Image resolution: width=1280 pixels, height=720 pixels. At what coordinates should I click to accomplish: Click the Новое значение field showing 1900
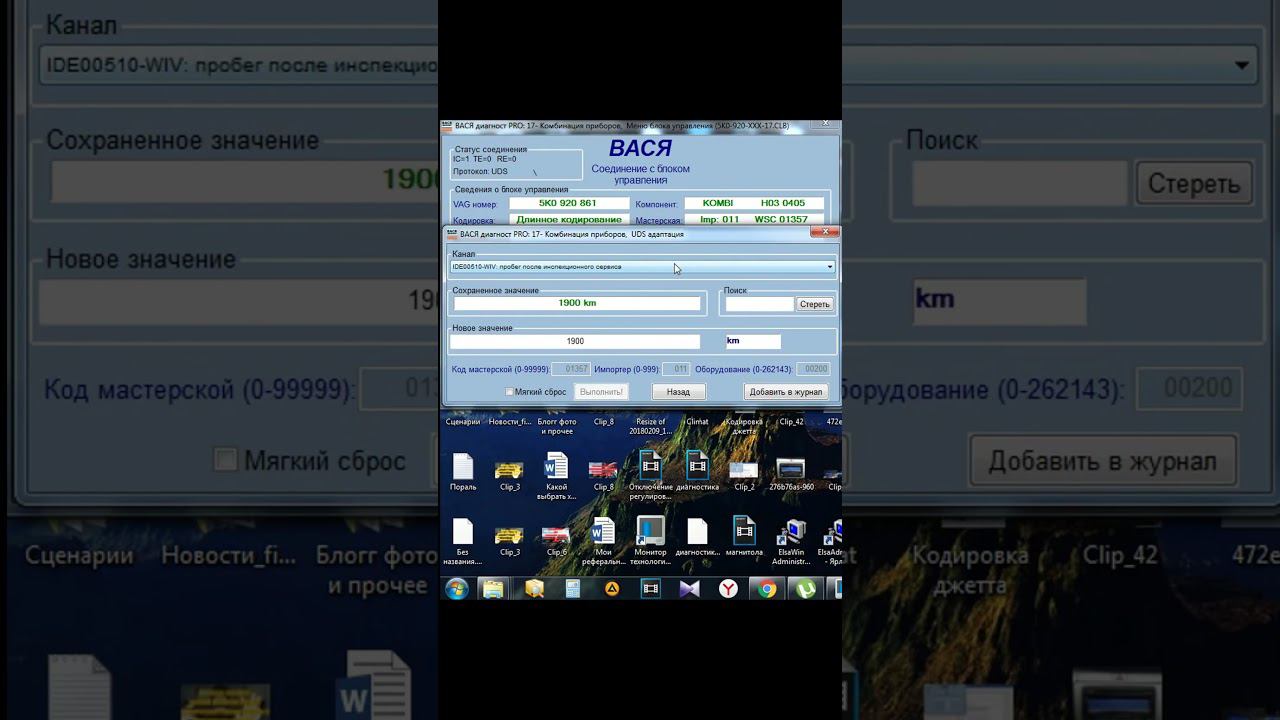(575, 342)
